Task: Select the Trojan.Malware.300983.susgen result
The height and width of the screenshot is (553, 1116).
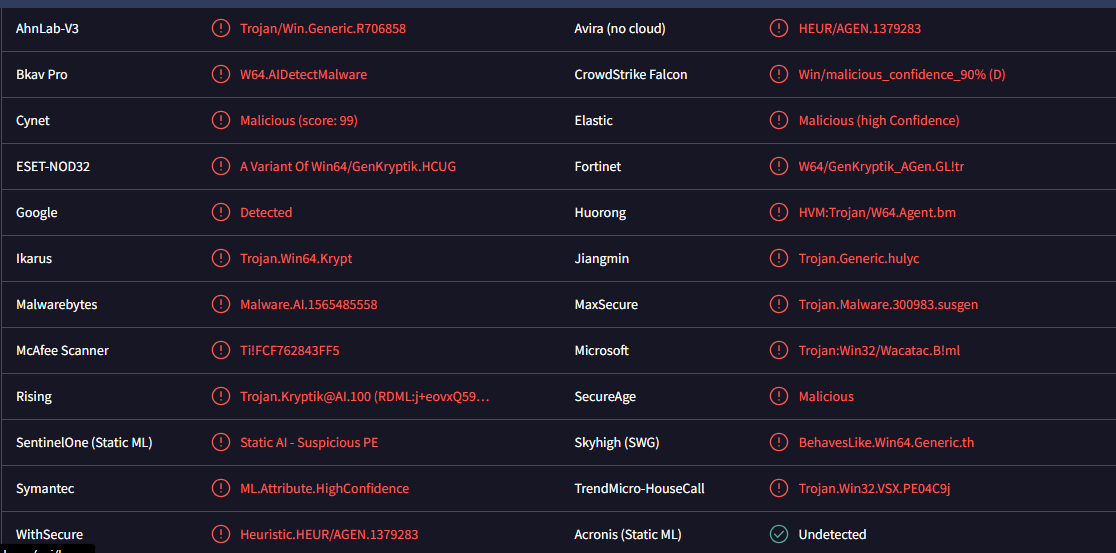Action: [888, 305]
